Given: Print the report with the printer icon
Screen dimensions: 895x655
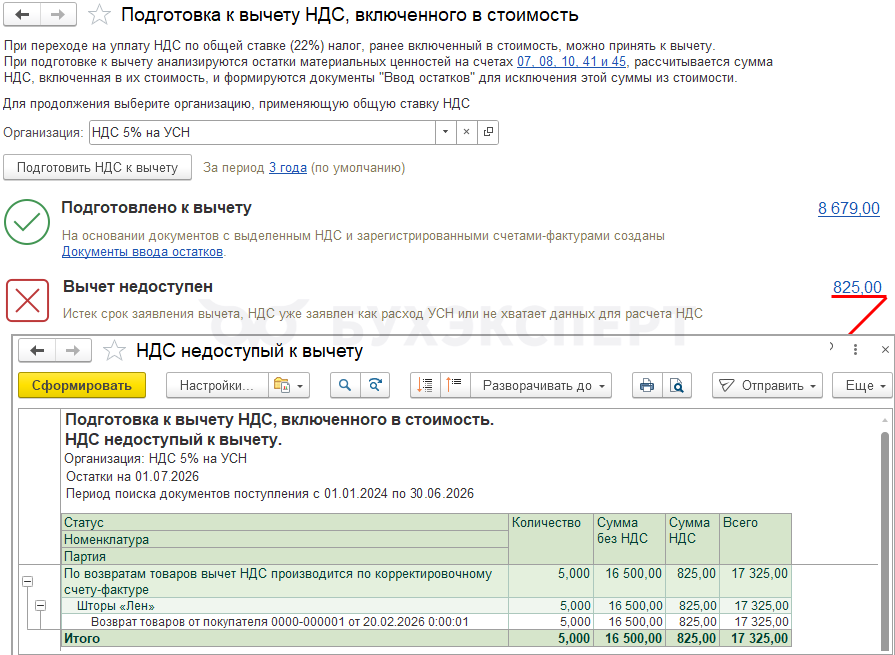Looking at the screenshot, I should coord(647,386).
